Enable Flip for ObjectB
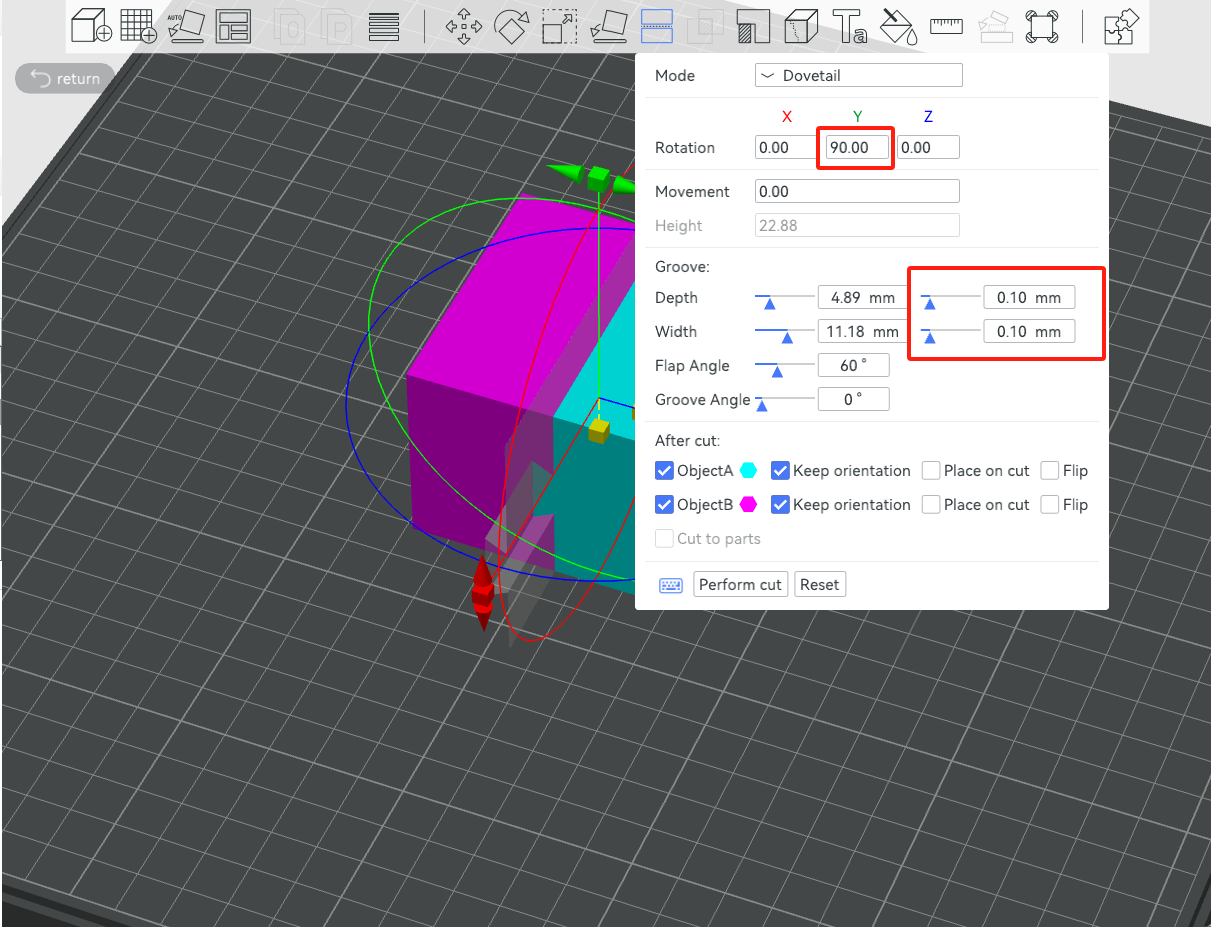Image resolution: width=1211 pixels, height=927 pixels. pyautogui.click(x=1049, y=505)
